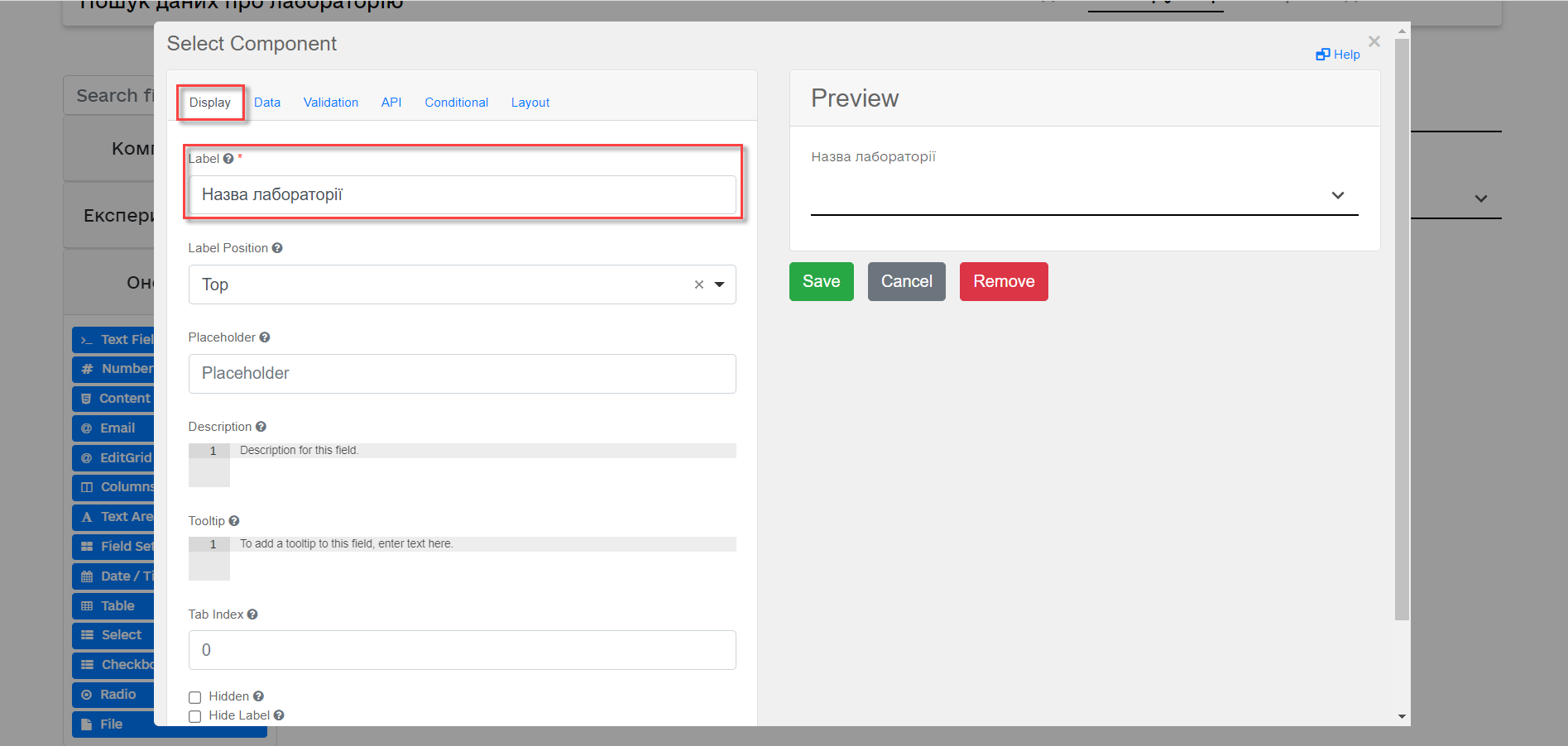1568x746 pixels.
Task: Open the Layout tab
Action: (x=530, y=103)
